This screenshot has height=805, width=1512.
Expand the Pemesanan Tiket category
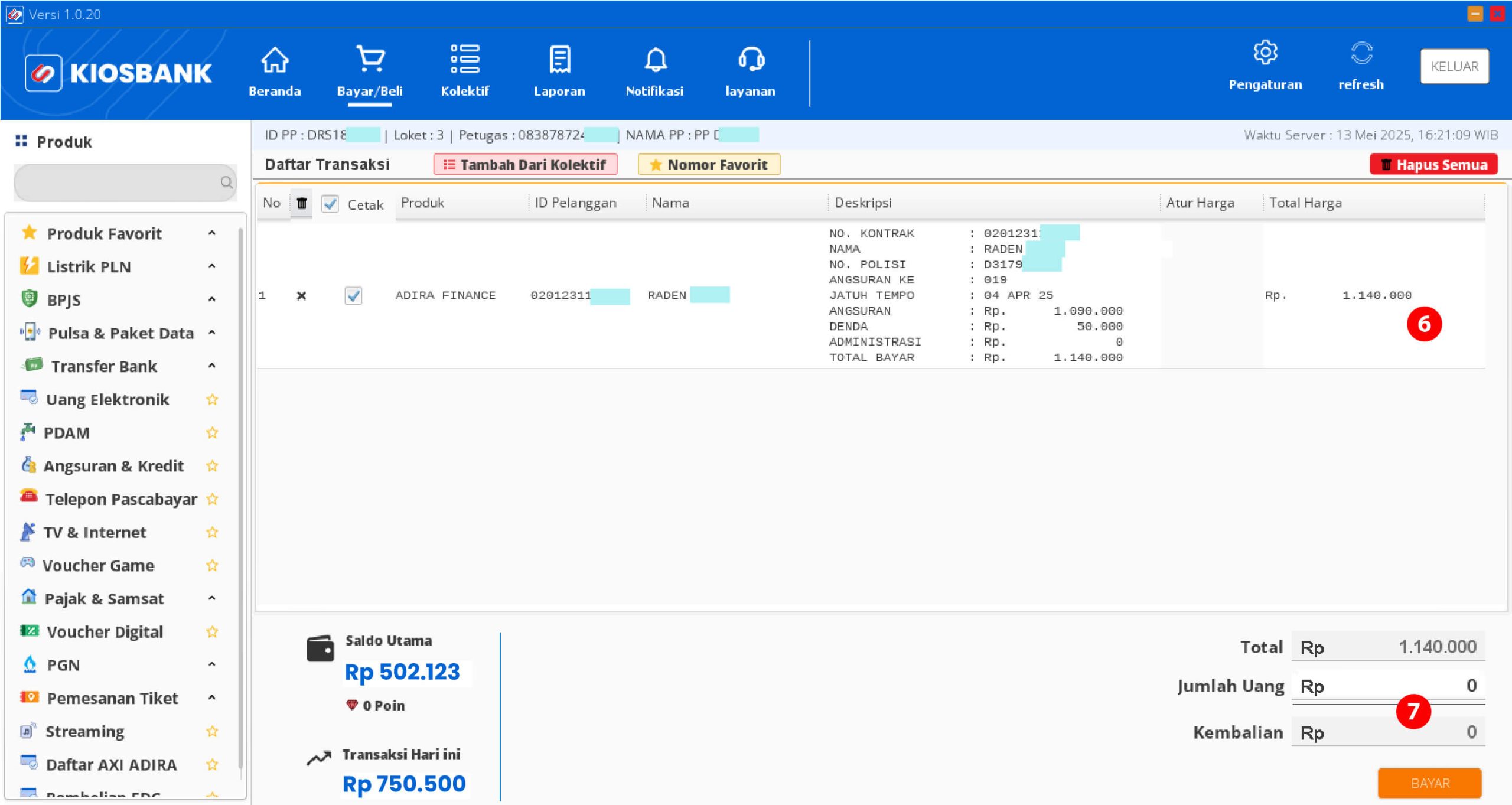click(x=211, y=698)
